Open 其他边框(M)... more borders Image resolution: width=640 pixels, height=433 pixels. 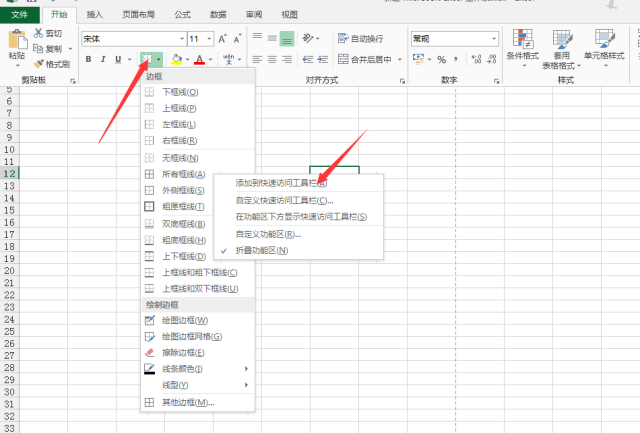198,402
